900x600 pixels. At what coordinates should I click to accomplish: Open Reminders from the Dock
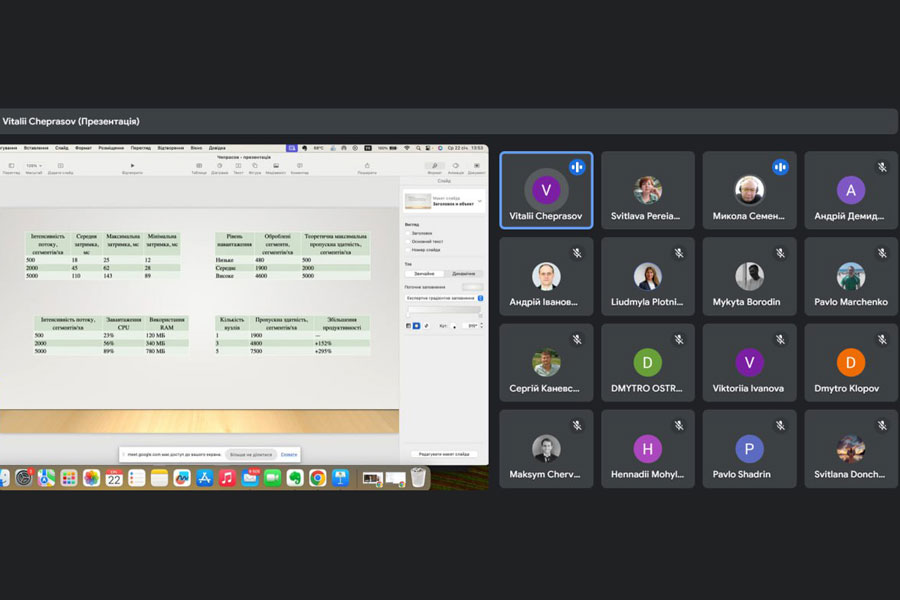[x=137, y=478]
